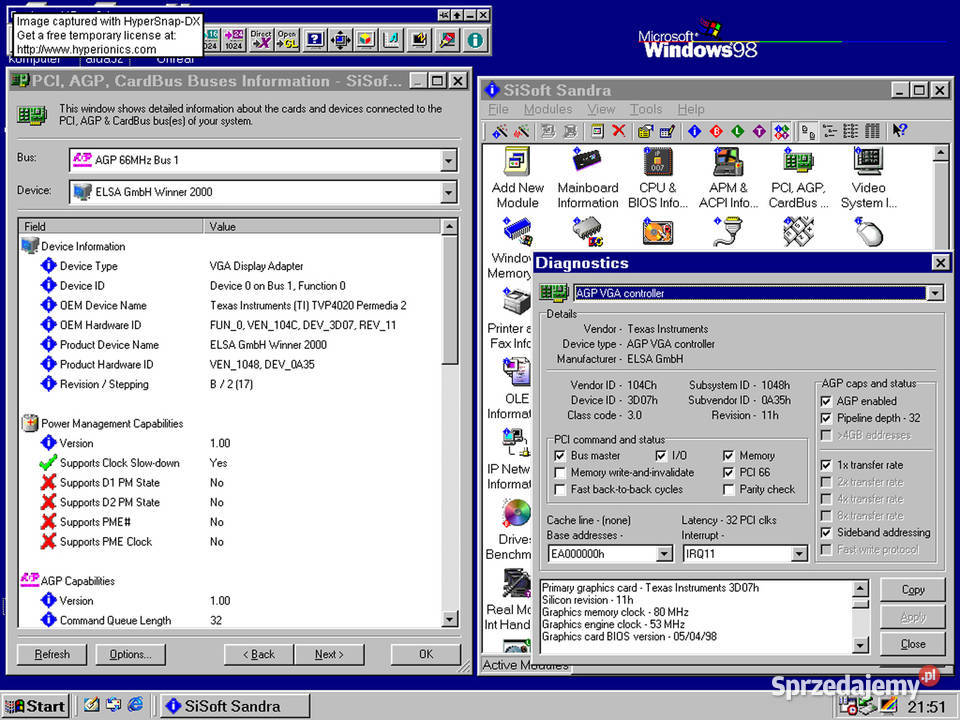Click the < Back button
The height and width of the screenshot is (720, 960).
[x=259, y=654]
